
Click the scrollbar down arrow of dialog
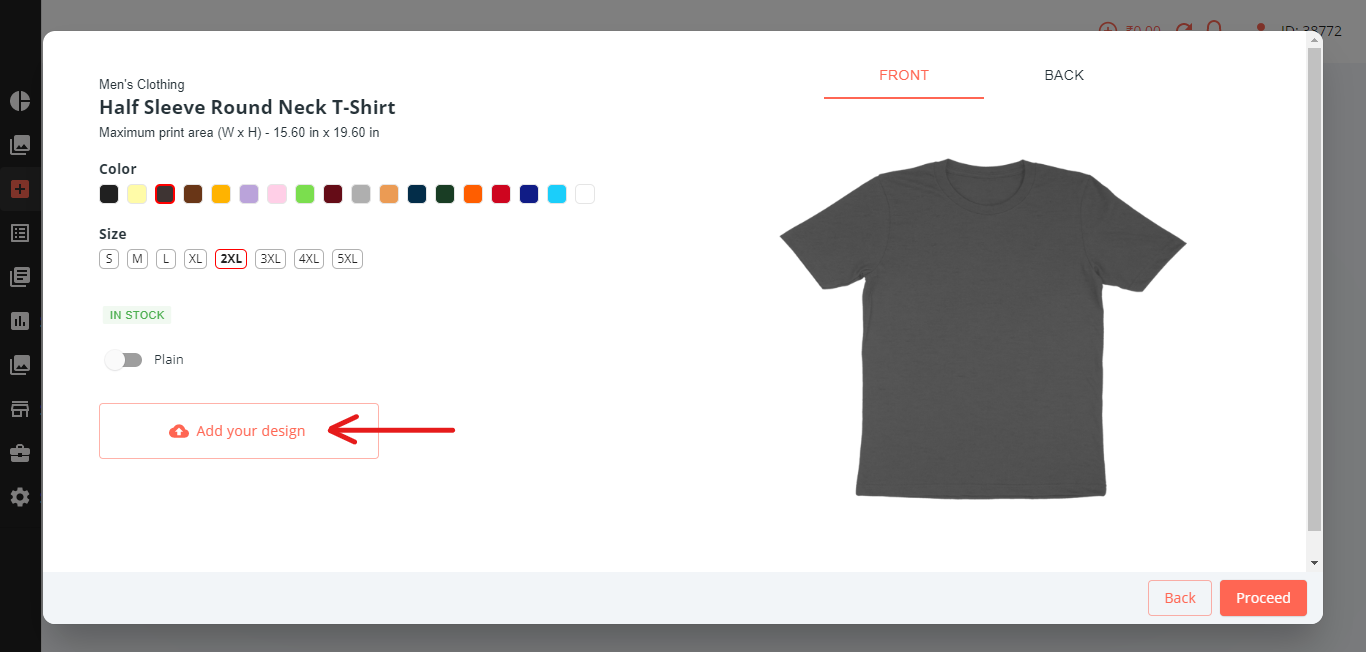tap(1315, 564)
